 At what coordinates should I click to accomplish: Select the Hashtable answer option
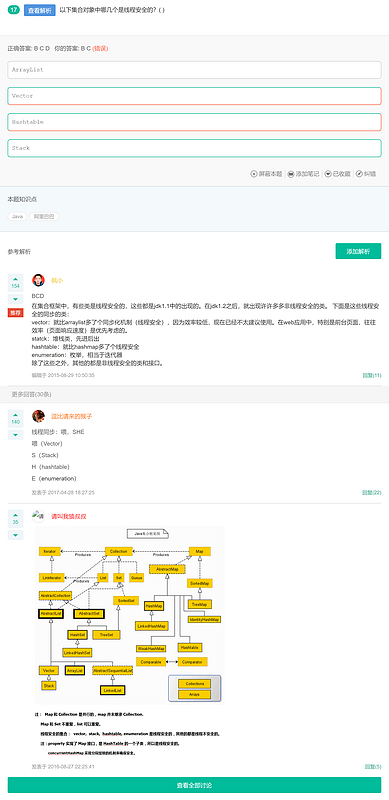click(194, 122)
